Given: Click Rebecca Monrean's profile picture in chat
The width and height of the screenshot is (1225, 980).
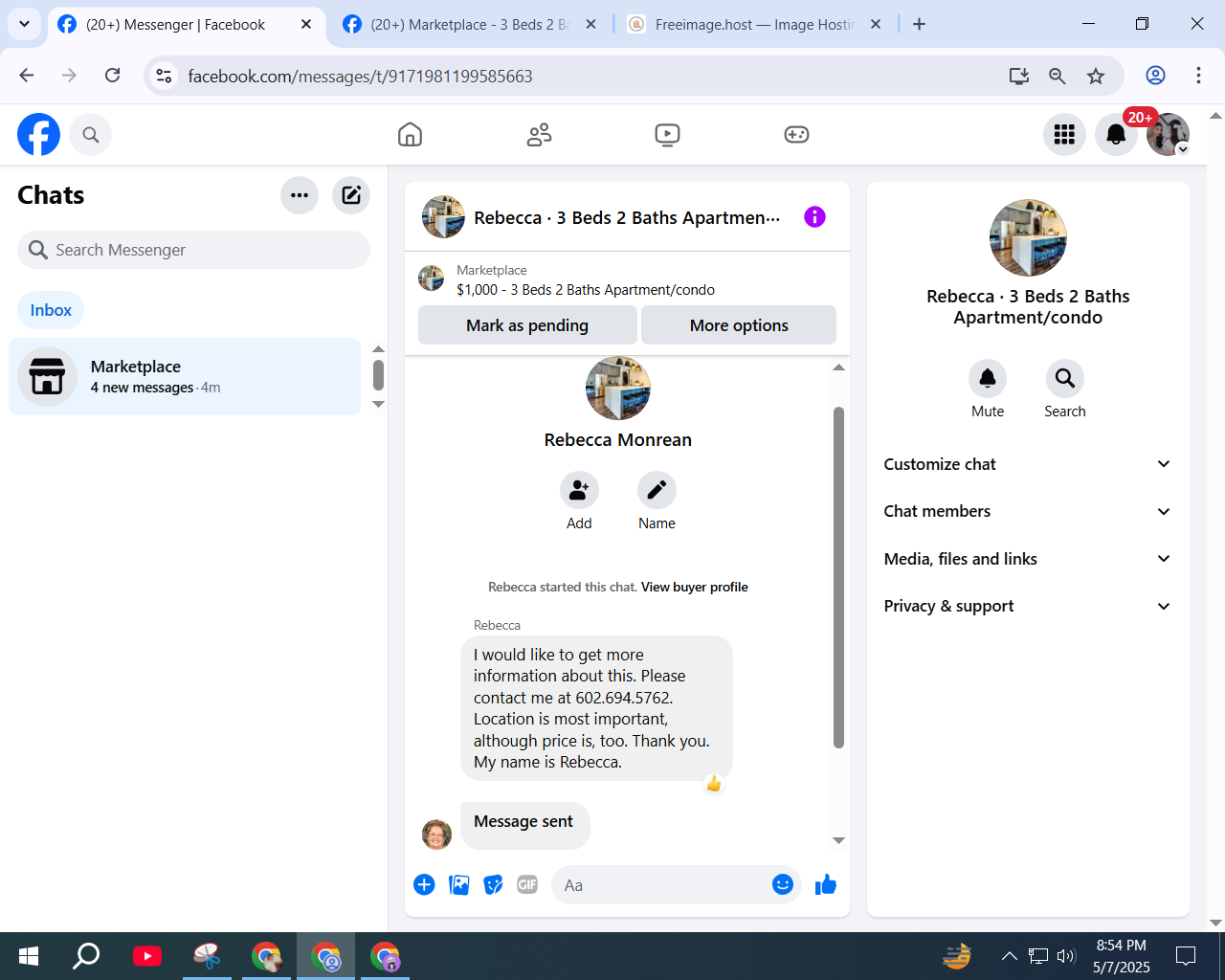Looking at the screenshot, I should click(x=618, y=389).
